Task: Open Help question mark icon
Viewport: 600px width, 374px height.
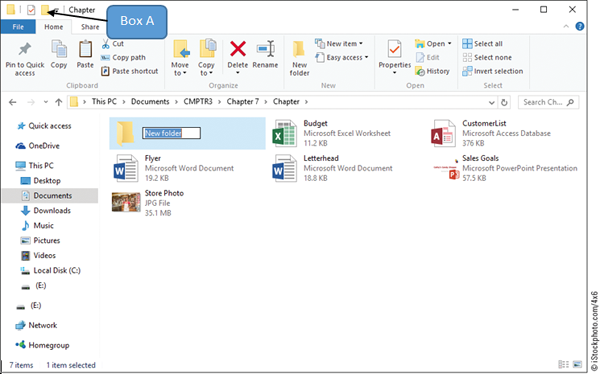Action: pyautogui.click(x=580, y=26)
